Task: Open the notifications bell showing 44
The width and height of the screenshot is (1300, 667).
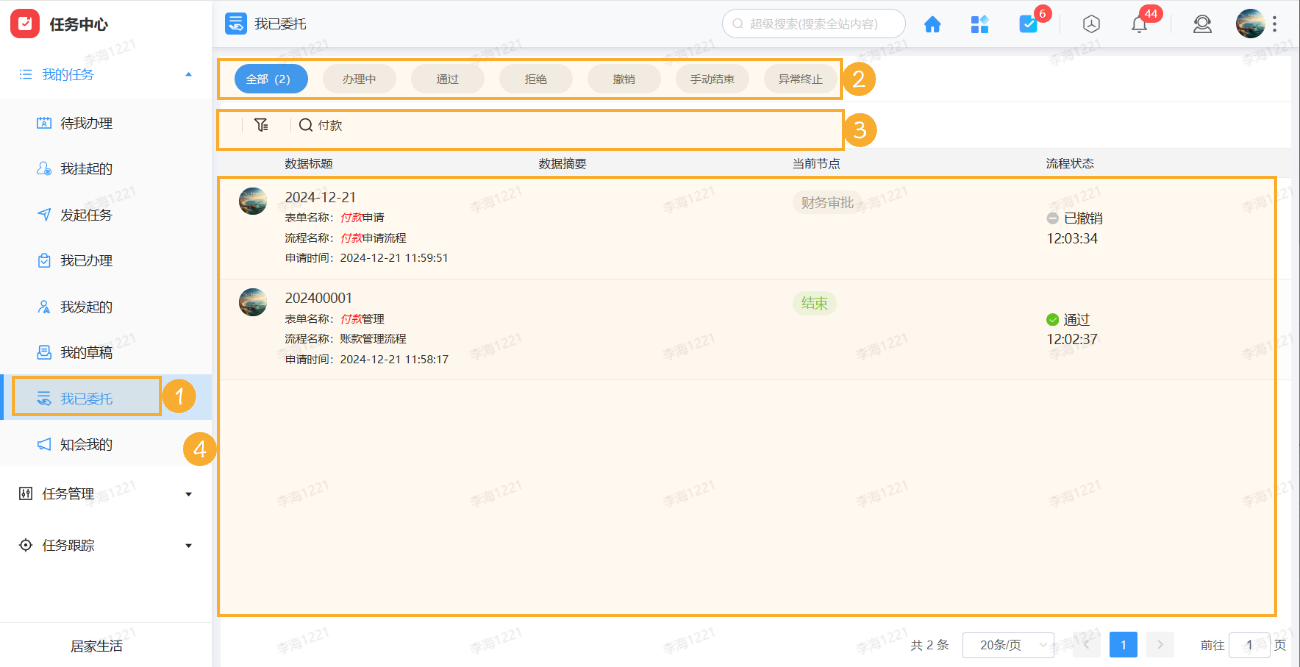Action: click(1138, 23)
